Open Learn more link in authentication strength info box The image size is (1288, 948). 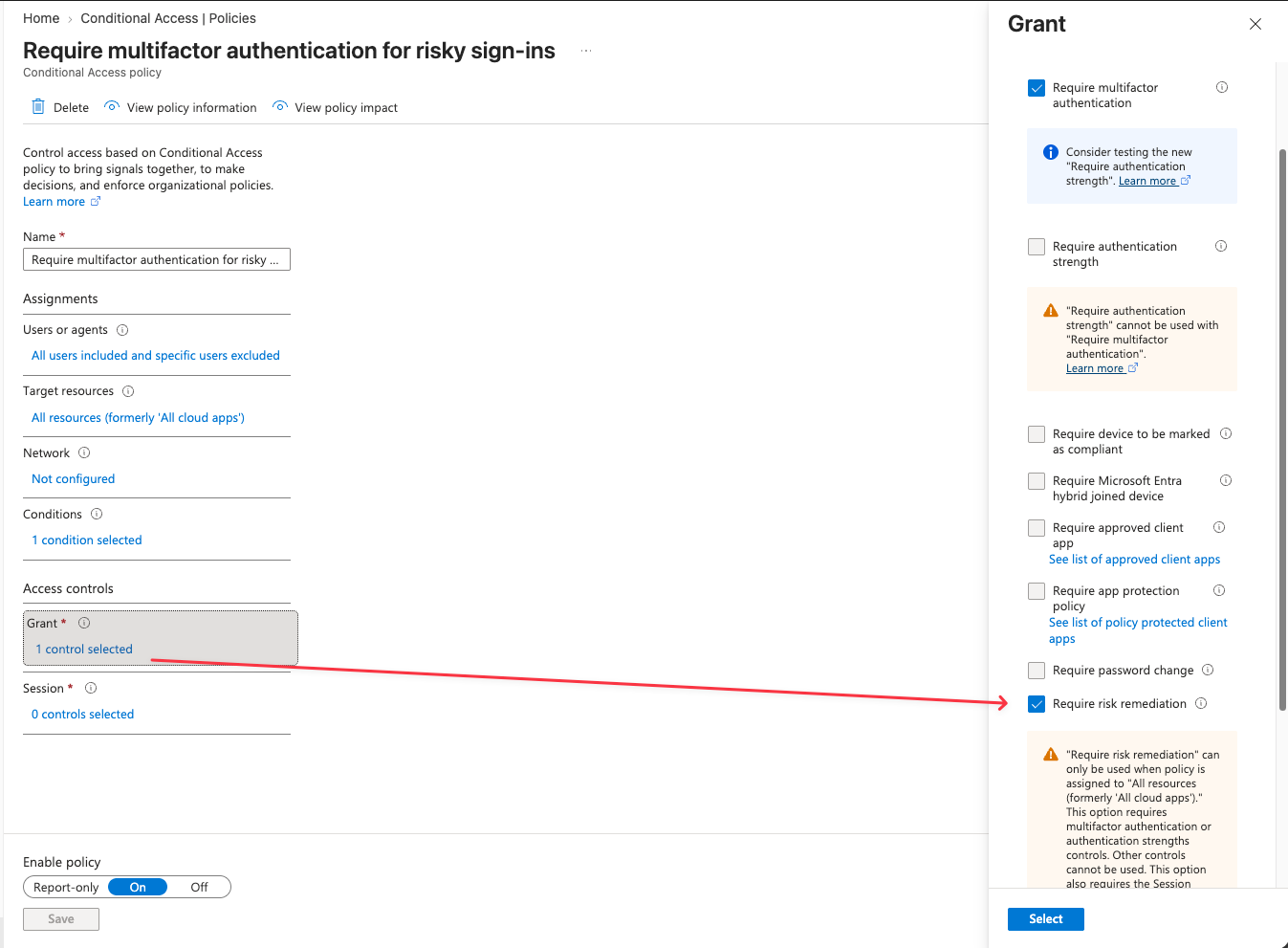(x=1154, y=181)
